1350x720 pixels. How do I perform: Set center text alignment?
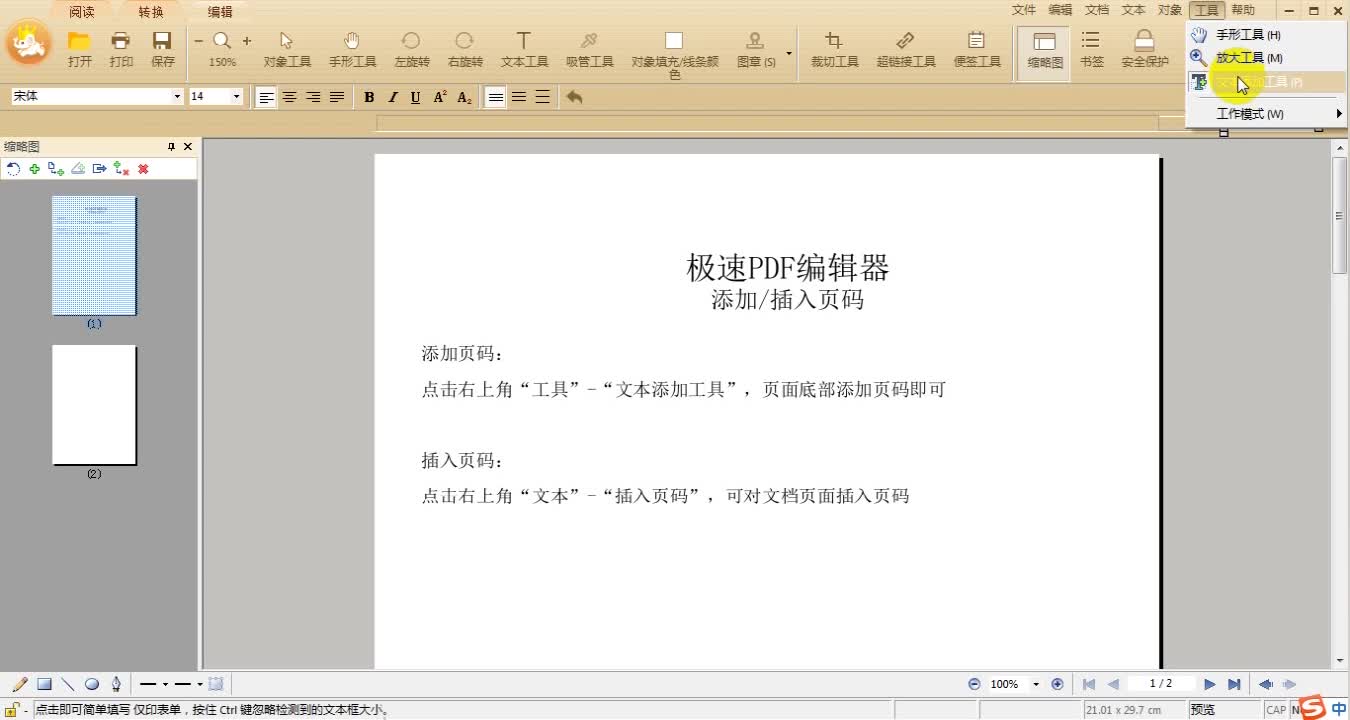click(x=290, y=97)
